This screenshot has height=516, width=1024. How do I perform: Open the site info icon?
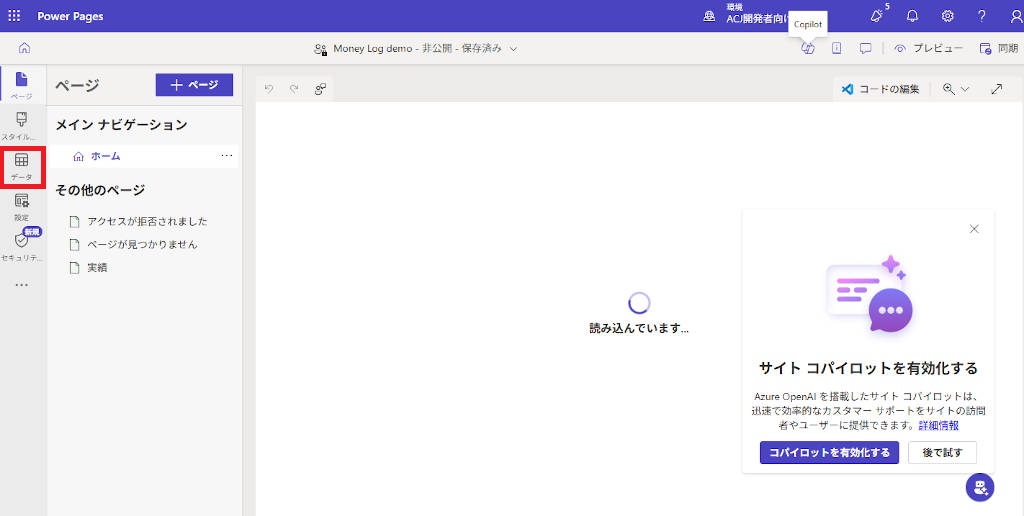tap(837, 48)
